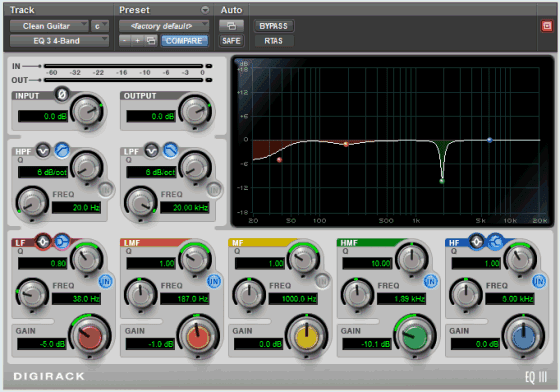Viewport: 560px width, 392px height.
Task: Click the Track header label
Action: click(22, 10)
